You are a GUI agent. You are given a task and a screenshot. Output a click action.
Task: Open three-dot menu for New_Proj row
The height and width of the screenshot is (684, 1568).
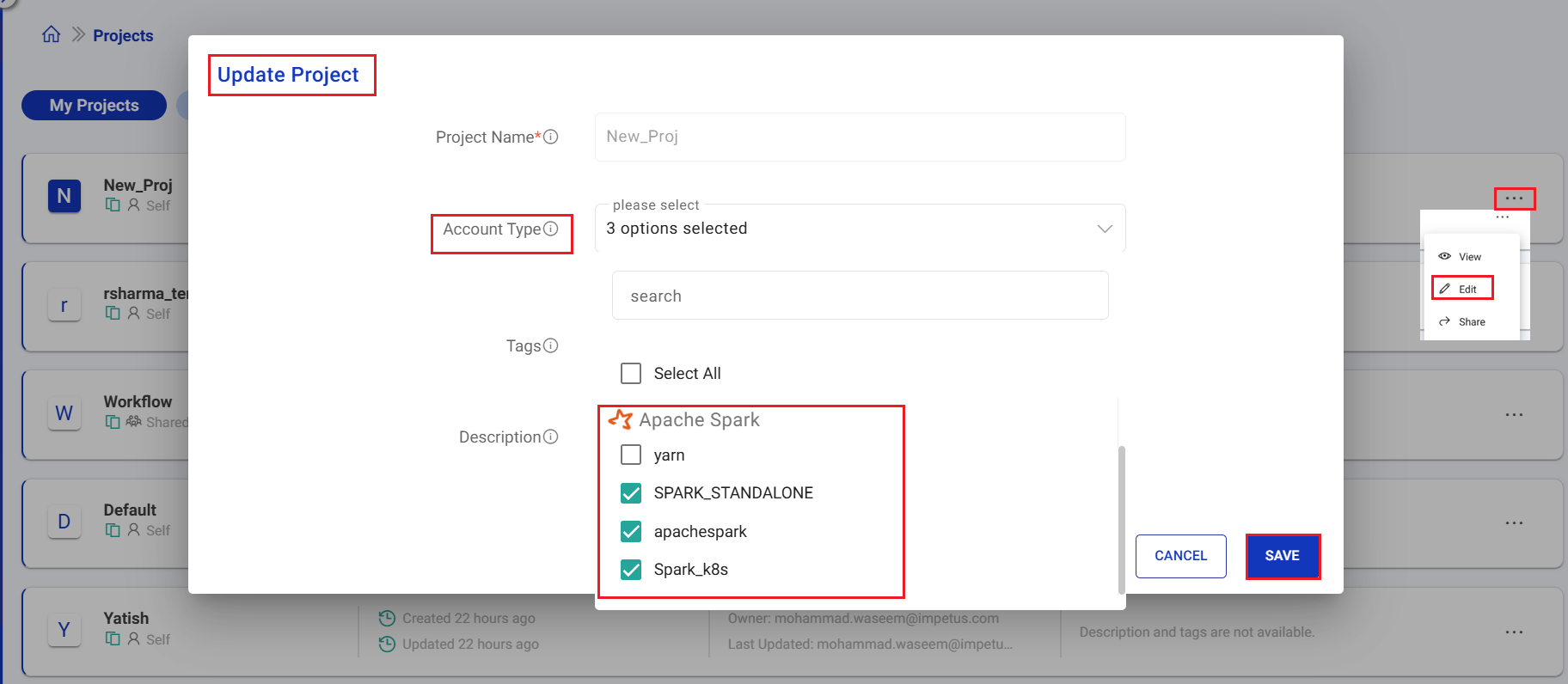[1515, 198]
